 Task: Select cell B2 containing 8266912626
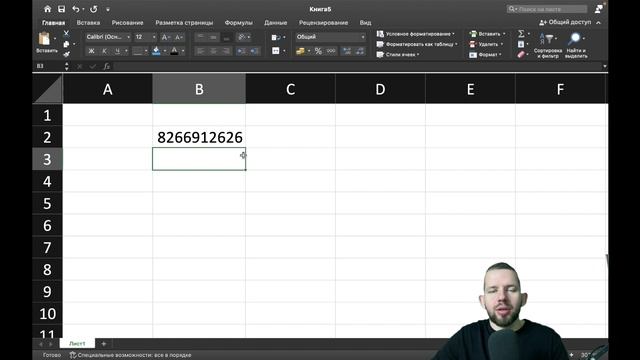point(199,137)
